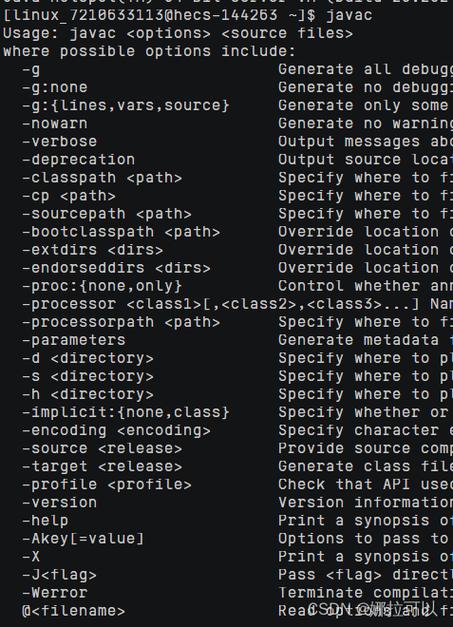Click the '-parameters' option
Viewport: 453px width, 627px height.
coord(74,340)
